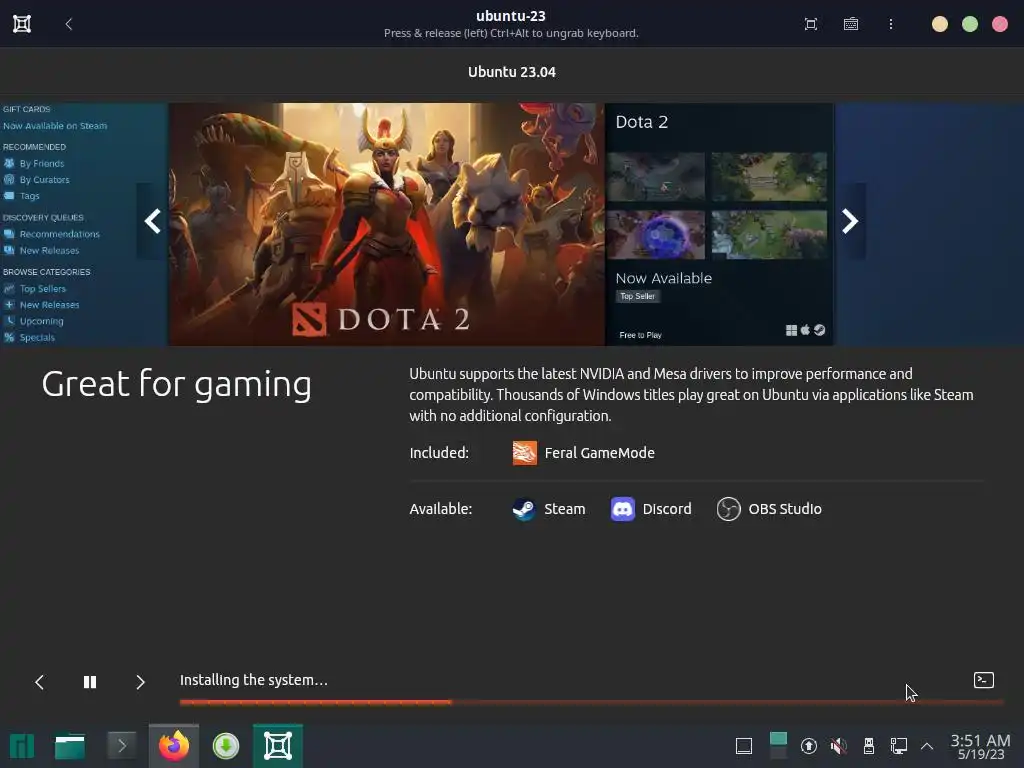Click the virtual desktop pager
The width and height of the screenshot is (1024, 768).
pos(778,746)
